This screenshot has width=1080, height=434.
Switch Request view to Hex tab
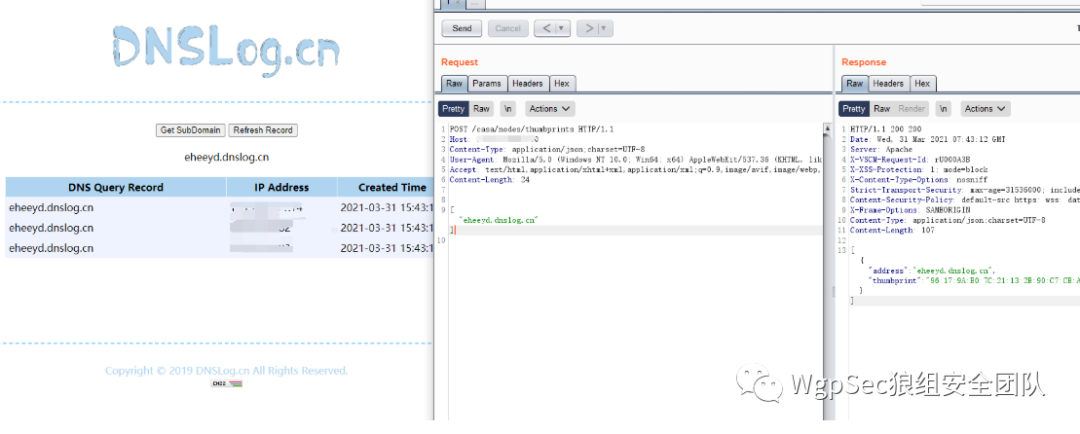tap(562, 83)
